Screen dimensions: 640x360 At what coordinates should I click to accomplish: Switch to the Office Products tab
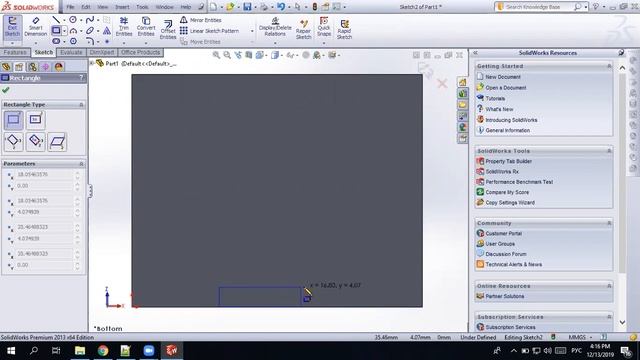(x=140, y=52)
